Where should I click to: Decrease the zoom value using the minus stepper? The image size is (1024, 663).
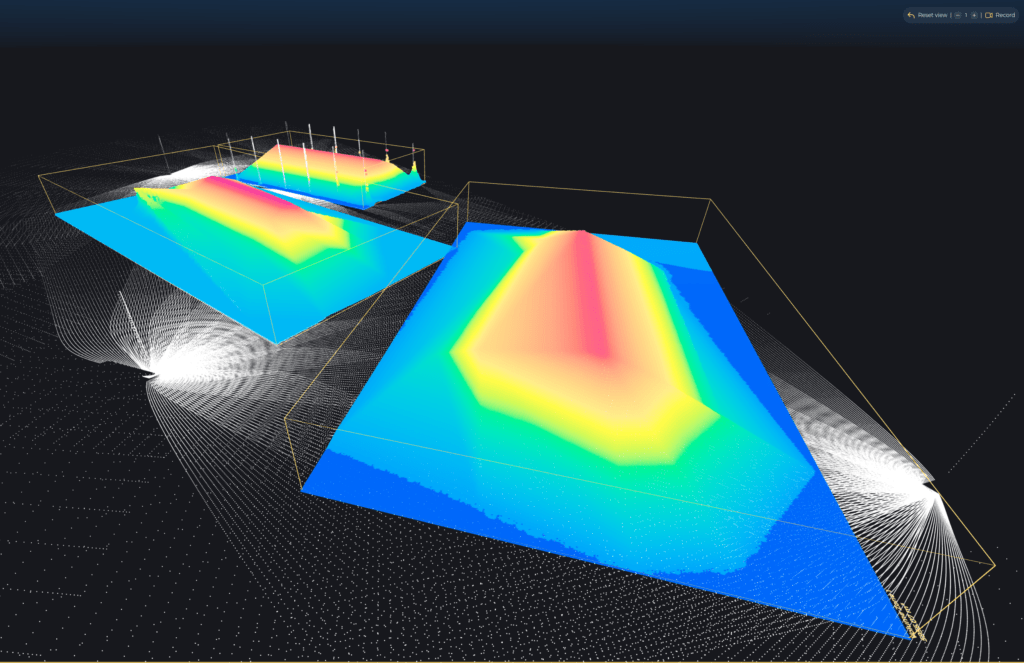pos(958,15)
